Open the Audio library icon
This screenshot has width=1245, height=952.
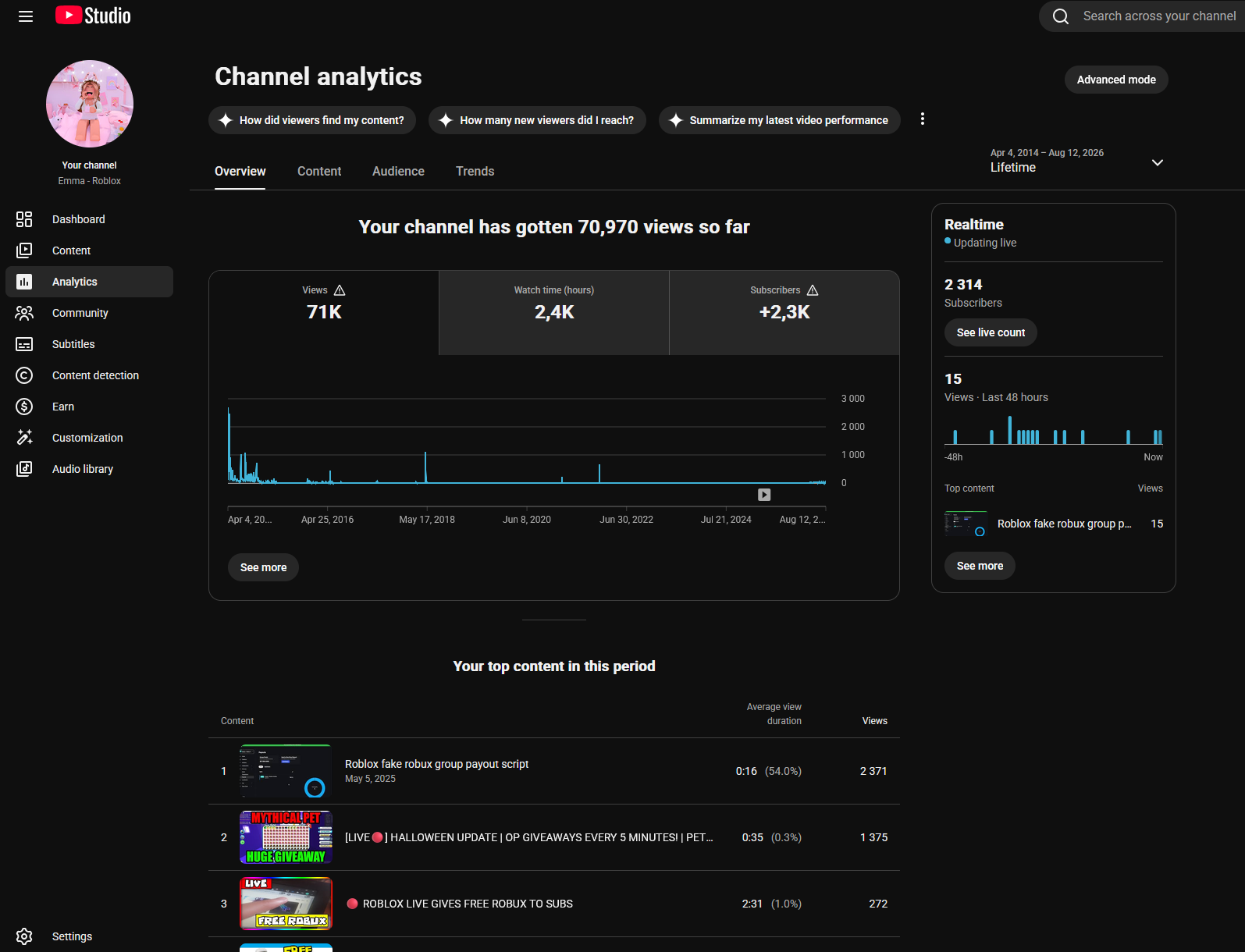click(24, 469)
